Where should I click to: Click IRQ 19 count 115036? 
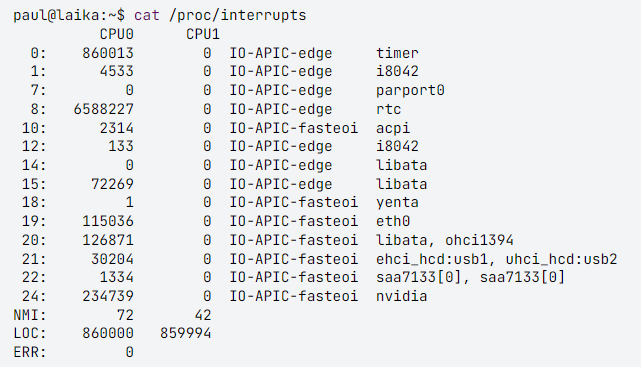tap(108, 221)
